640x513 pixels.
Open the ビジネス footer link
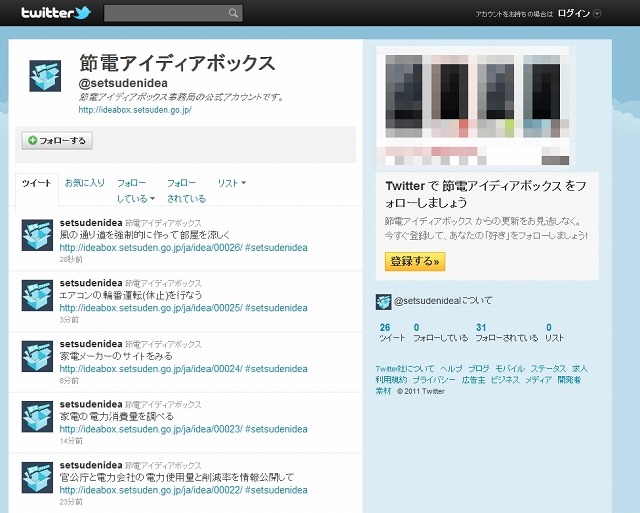coord(505,380)
